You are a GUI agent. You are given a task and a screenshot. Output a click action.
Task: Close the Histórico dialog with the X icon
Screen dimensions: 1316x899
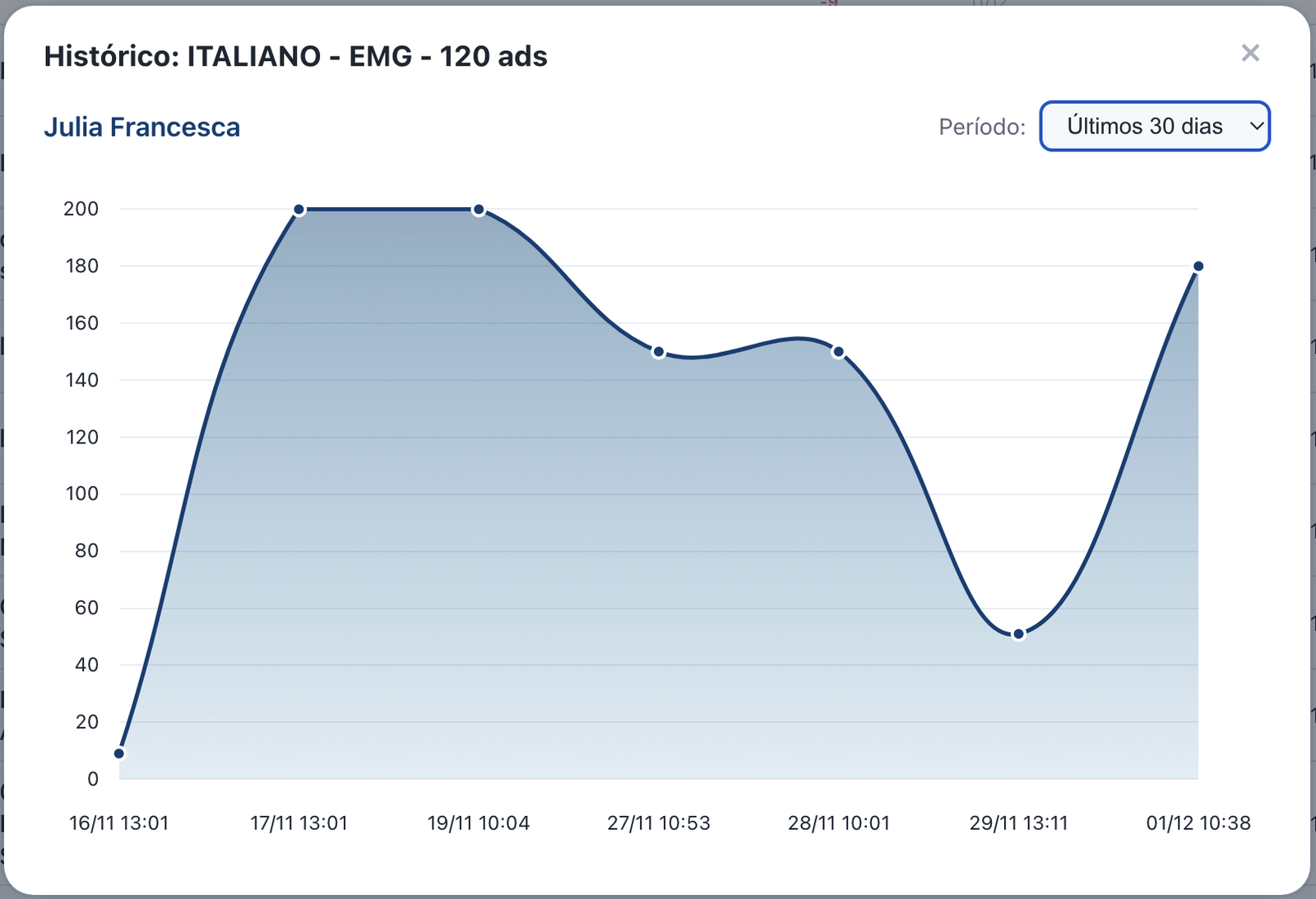[1251, 53]
